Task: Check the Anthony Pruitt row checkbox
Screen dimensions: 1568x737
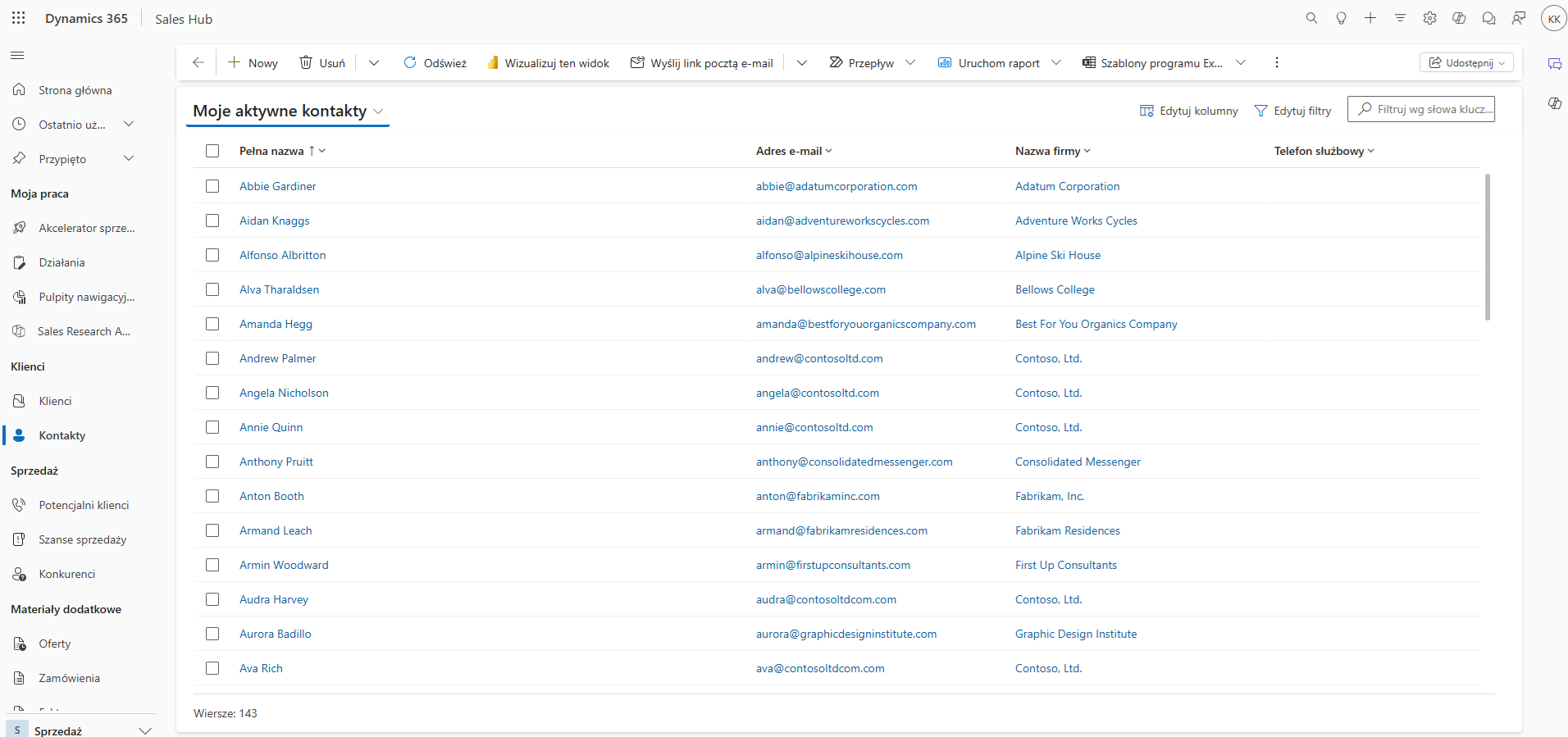Action: click(x=212, y=462)
